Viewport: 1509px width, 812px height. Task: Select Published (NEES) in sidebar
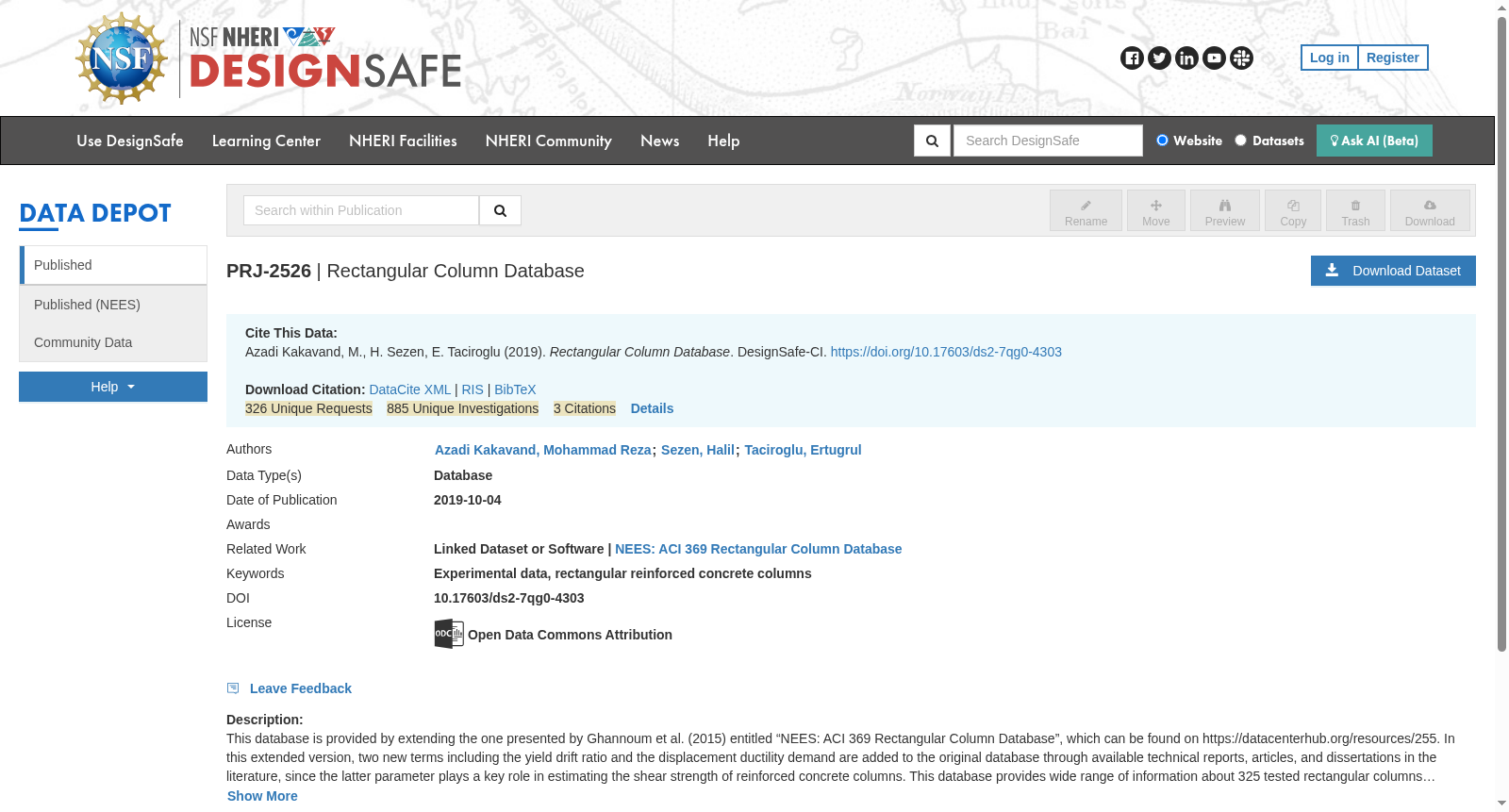point(113,305)
